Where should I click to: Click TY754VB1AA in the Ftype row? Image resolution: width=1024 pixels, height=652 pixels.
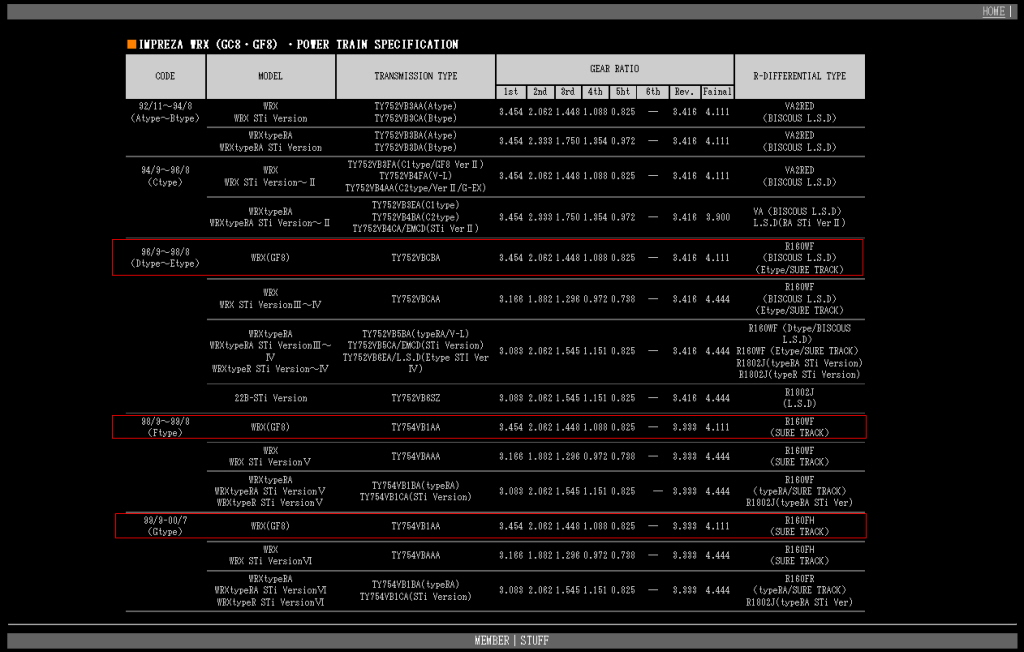tap(415, 427)
